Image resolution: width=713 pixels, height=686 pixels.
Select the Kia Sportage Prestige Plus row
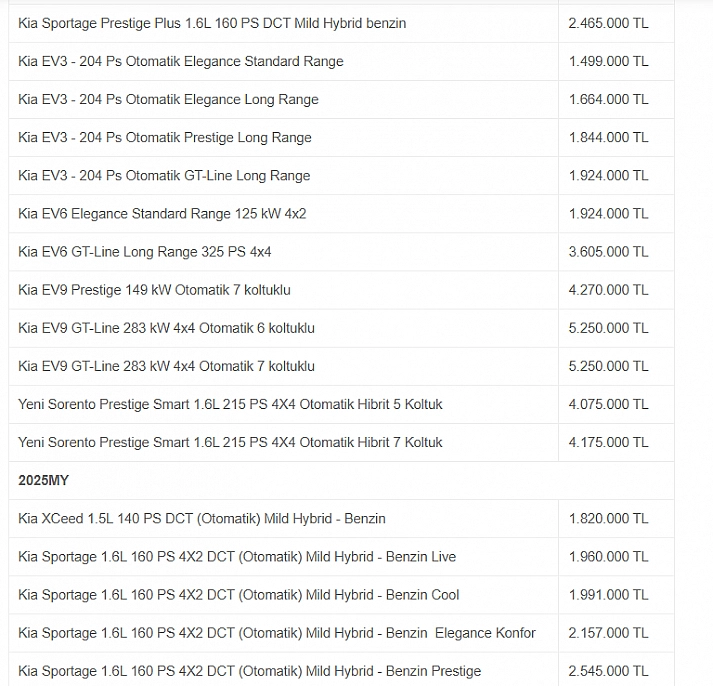(x=341, y=23)
